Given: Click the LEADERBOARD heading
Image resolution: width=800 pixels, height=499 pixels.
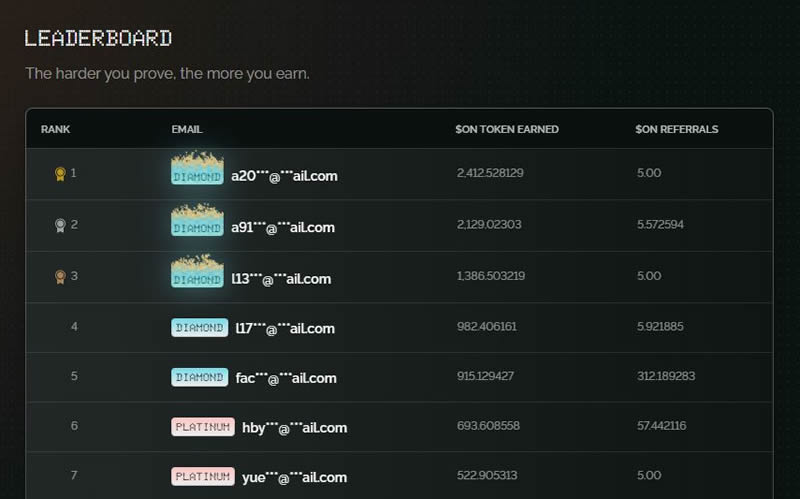Looking at the screenshot, I should click(x=98, y=38).
